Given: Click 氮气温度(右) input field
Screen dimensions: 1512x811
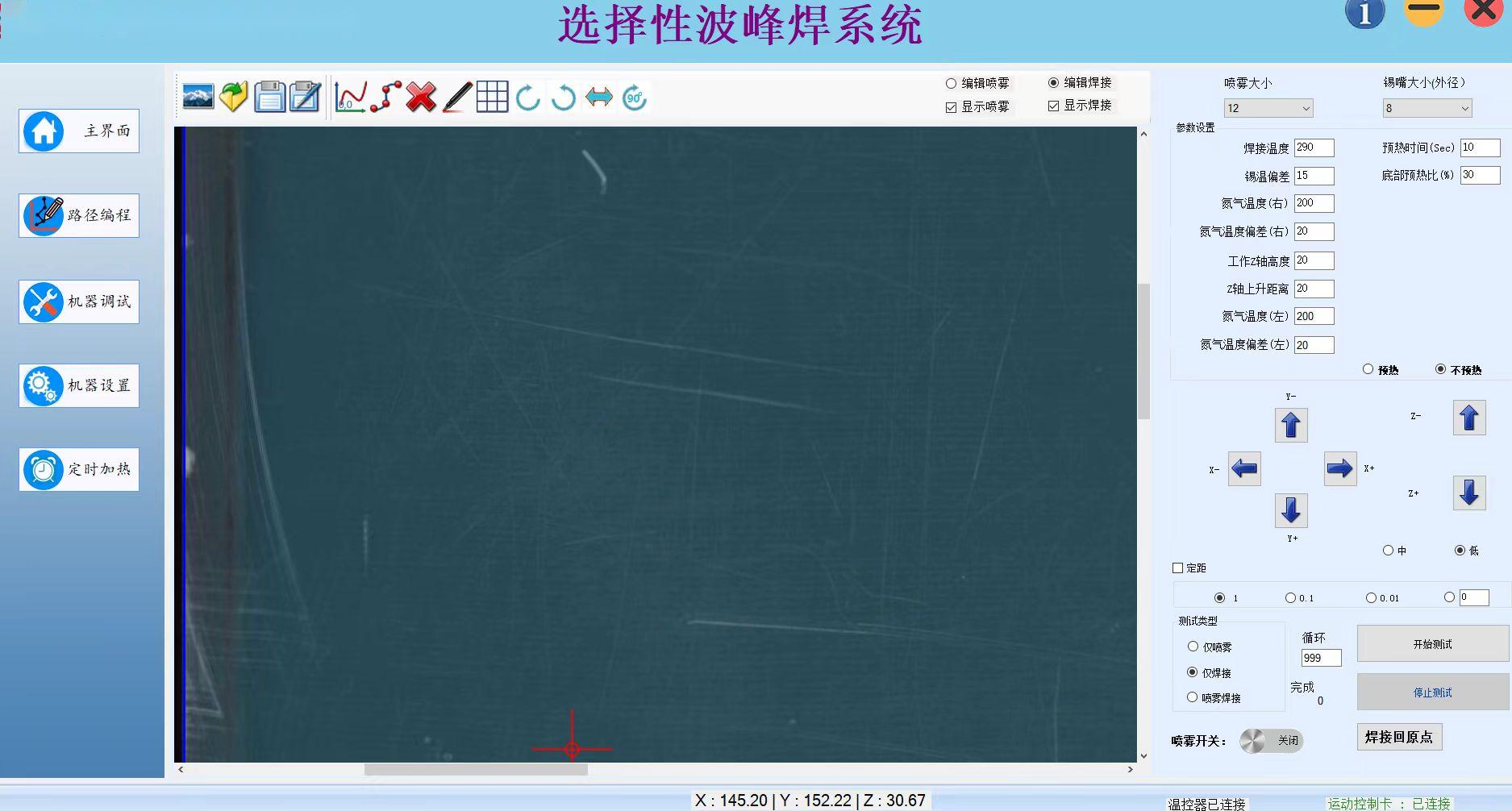Looking at the screenshot, I should (1314, 203).
